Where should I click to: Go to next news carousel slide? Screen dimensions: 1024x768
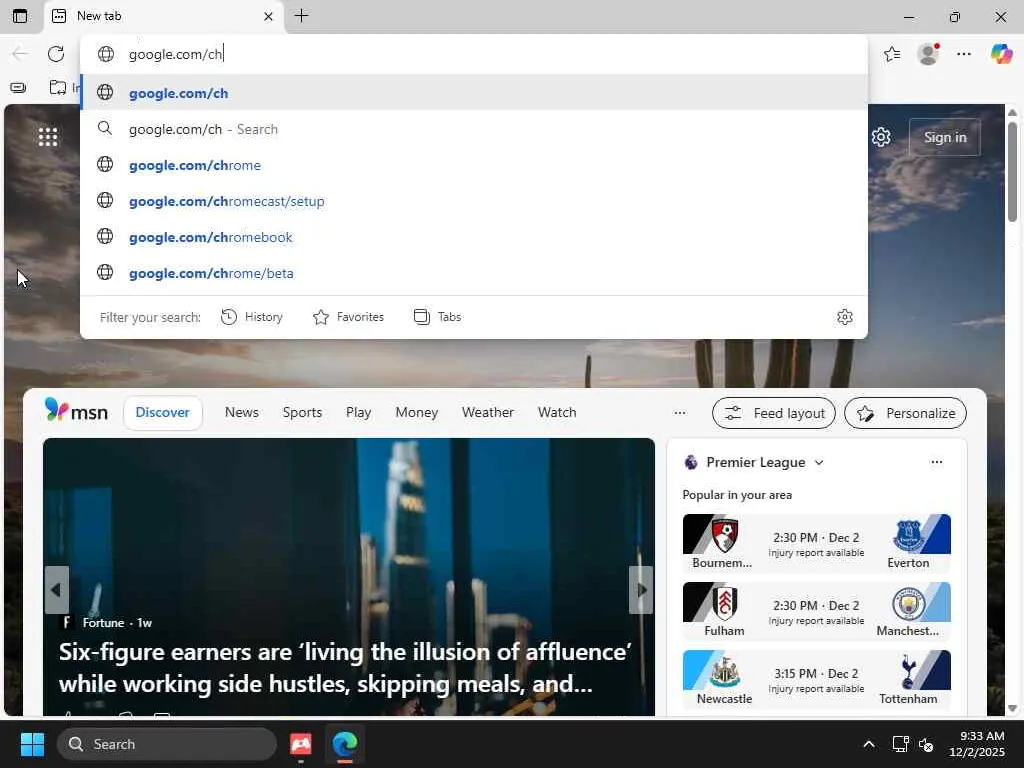click(641, 590)
